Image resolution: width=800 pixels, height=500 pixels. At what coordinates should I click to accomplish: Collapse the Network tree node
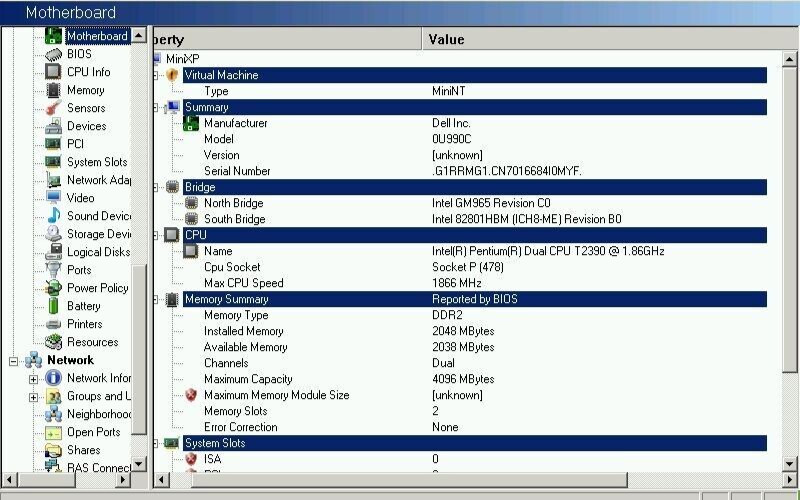pos(13,361)
